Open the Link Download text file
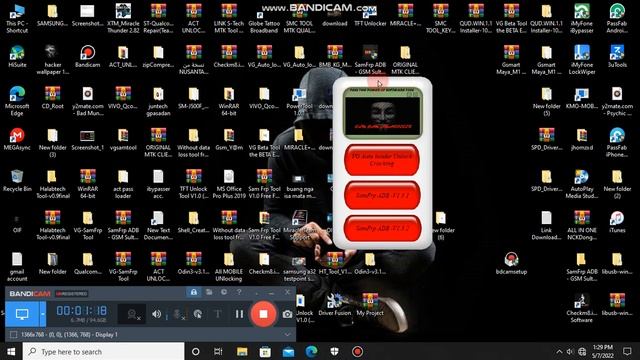Screen dimensions: 640x360 coord(546,225)
